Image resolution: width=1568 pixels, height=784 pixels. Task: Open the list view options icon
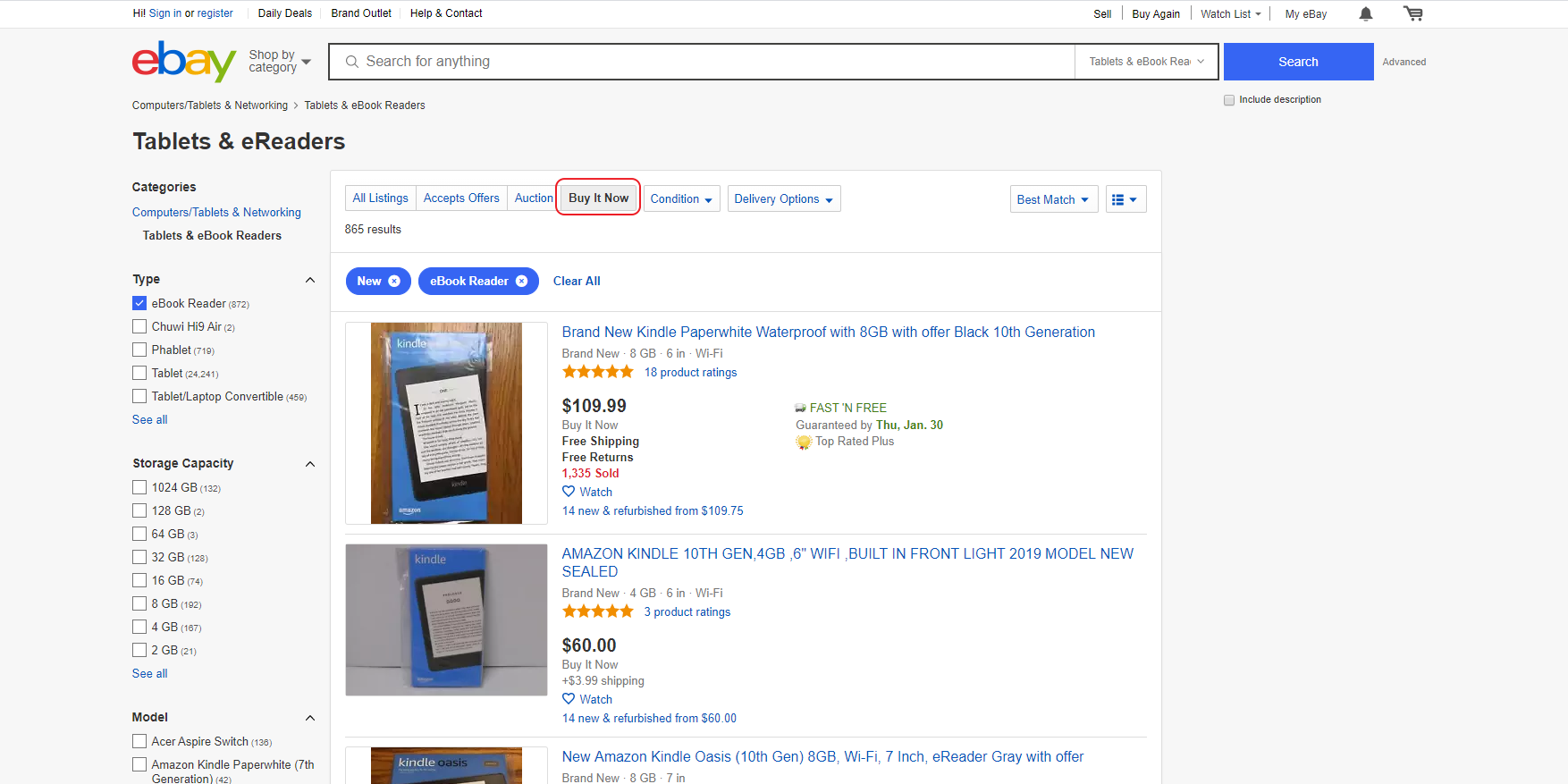tap(1125, 199)
